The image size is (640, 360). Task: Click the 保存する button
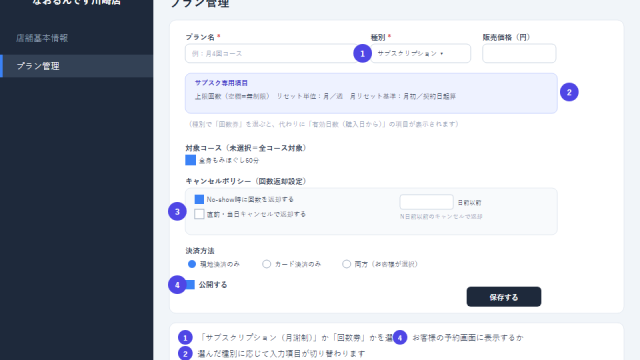coord(504,297)
